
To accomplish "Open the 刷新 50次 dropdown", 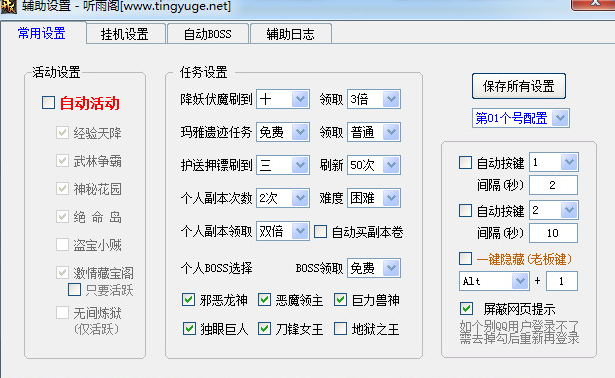I will click(374, 165).
